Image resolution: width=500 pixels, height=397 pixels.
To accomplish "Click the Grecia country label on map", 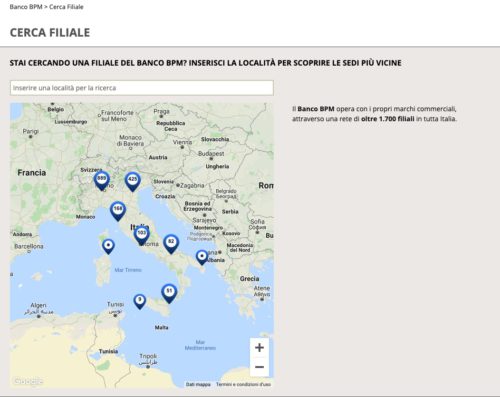I will [x=249, y=279].
